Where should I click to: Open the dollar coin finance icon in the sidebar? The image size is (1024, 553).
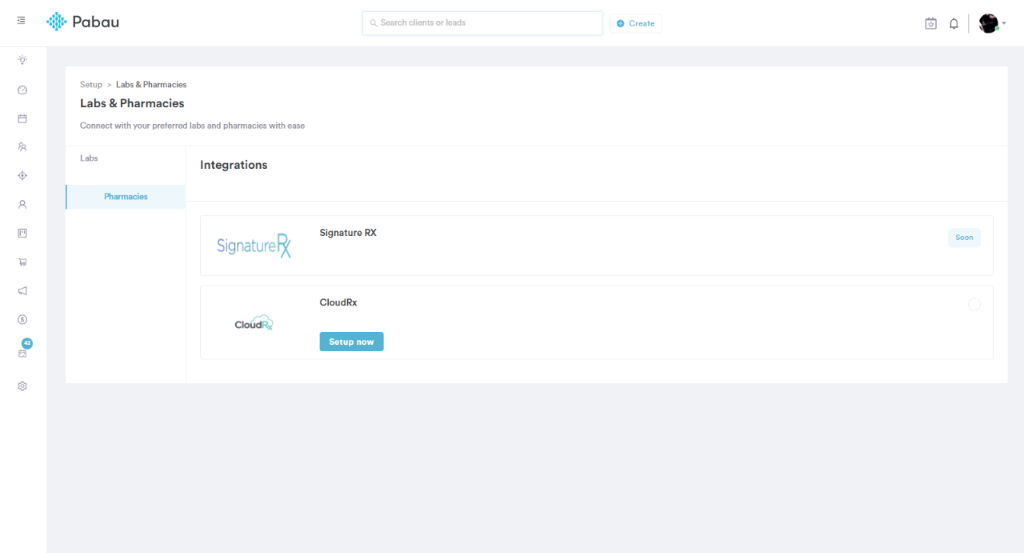point(22,319)
